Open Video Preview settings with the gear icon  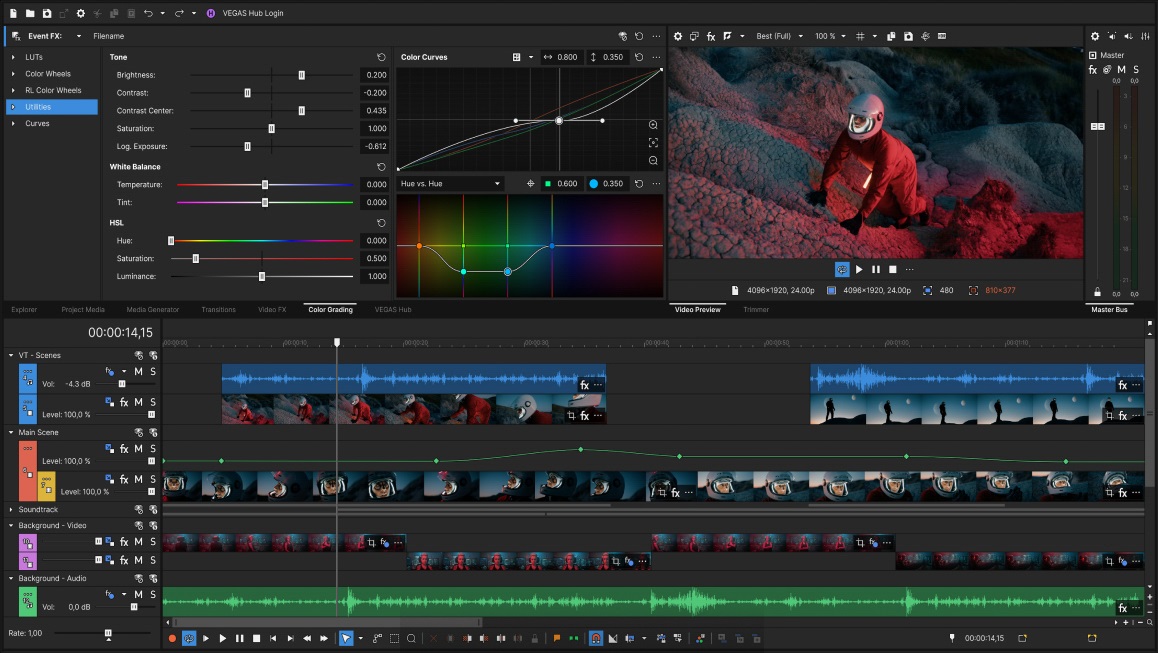[x=678, y=35]
